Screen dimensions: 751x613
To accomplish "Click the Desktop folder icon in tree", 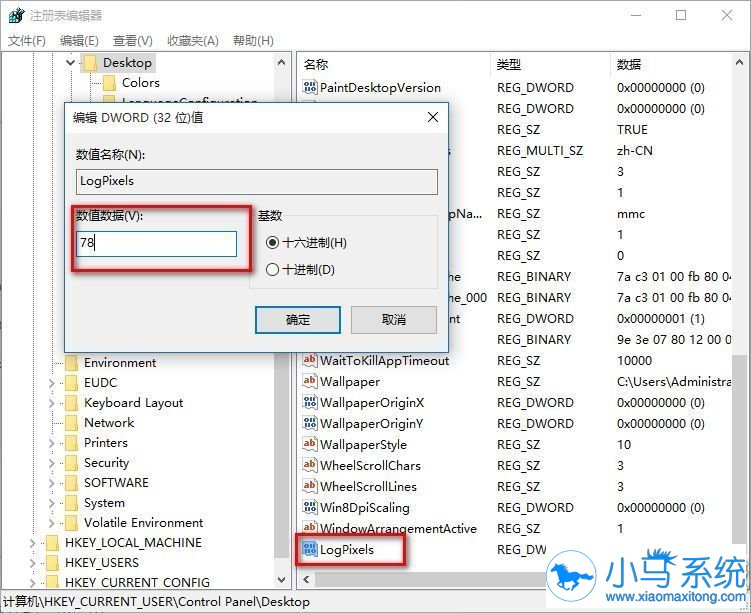I will point(90,63).
